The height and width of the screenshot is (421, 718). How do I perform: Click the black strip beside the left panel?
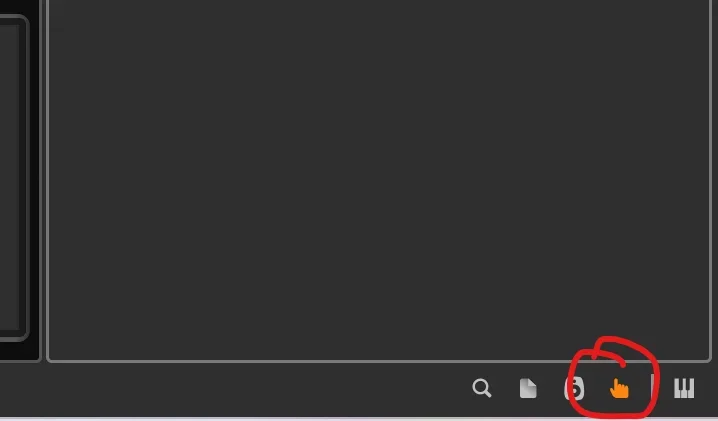[35, 179]
